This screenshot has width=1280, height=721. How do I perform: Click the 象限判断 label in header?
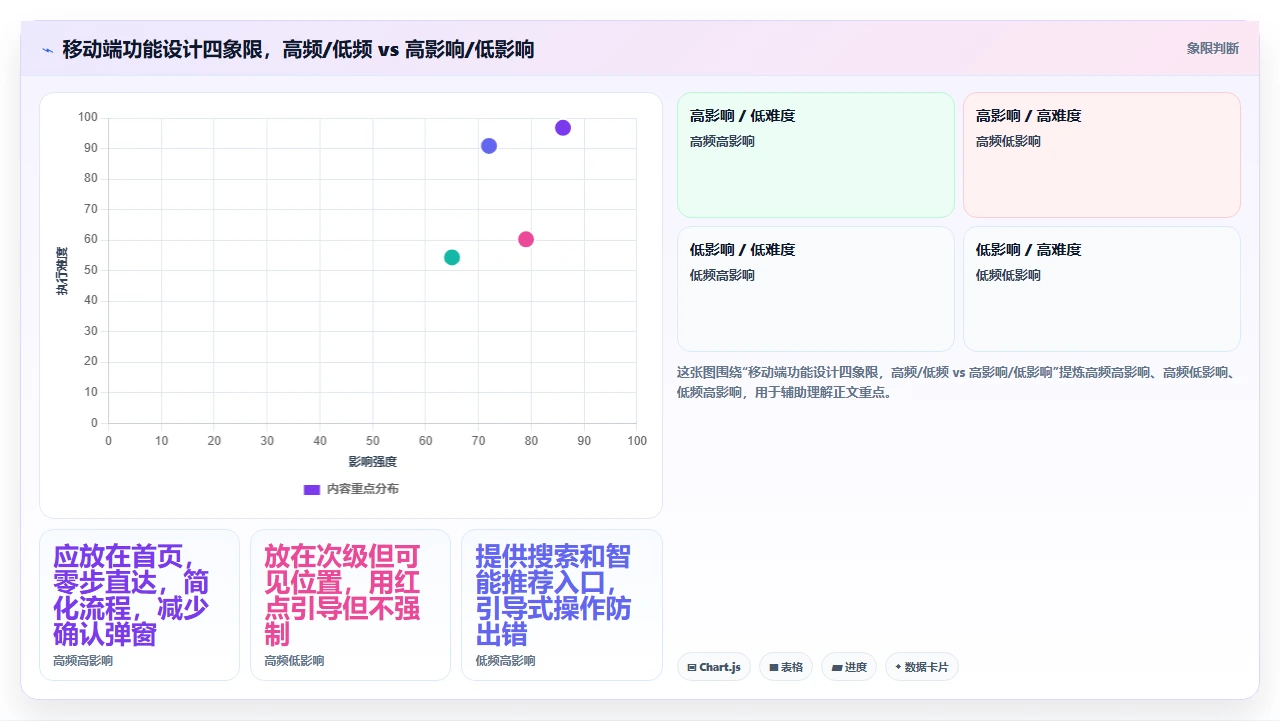point(1212,48)
